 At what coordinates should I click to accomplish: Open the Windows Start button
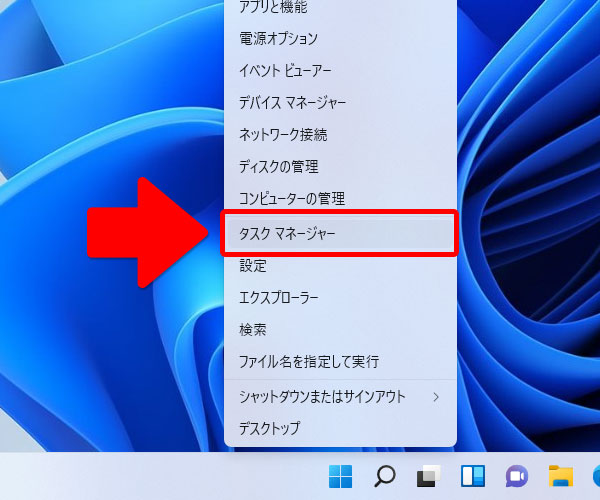(x=340, y=476)
